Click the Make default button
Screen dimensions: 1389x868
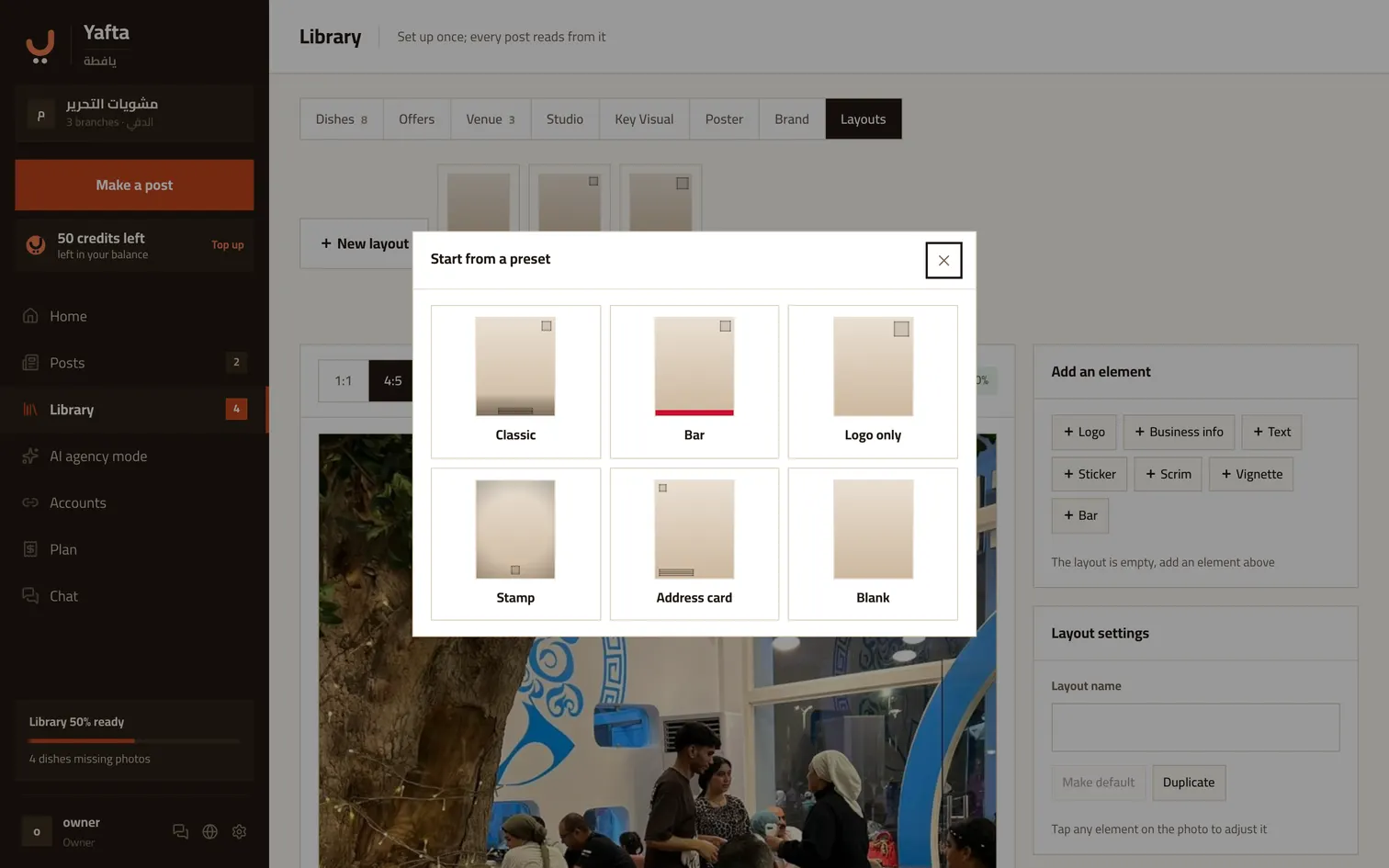pyautogui.click(x=1098, y=783)
